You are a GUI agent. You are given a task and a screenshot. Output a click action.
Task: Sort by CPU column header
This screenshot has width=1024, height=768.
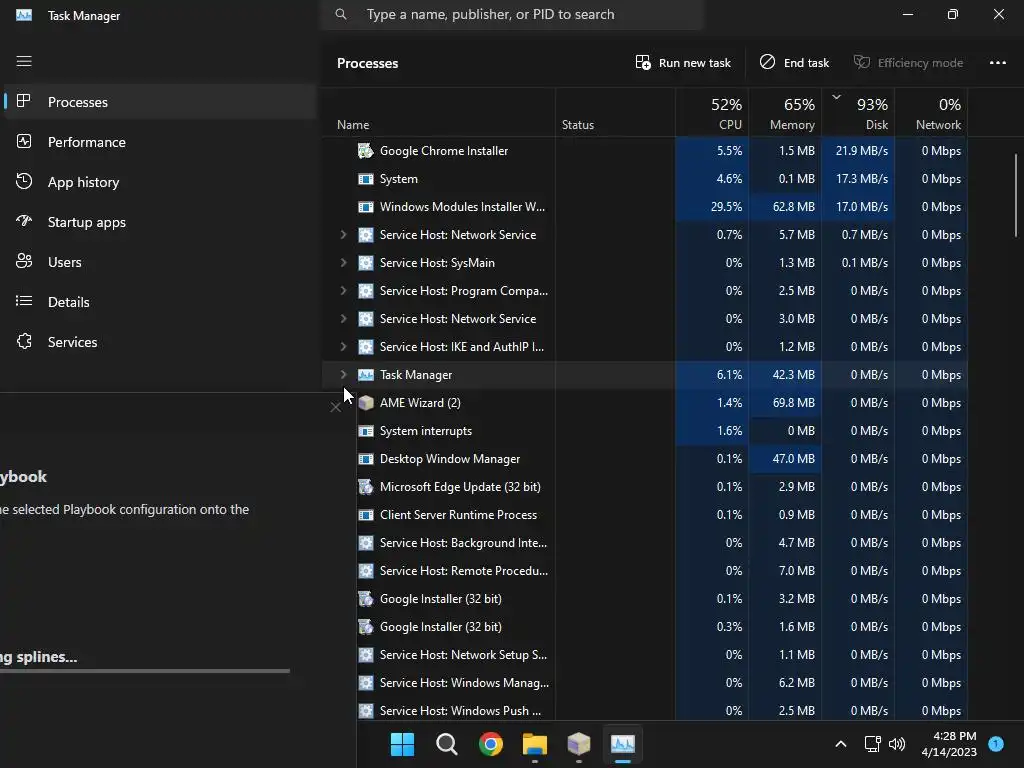712,113
